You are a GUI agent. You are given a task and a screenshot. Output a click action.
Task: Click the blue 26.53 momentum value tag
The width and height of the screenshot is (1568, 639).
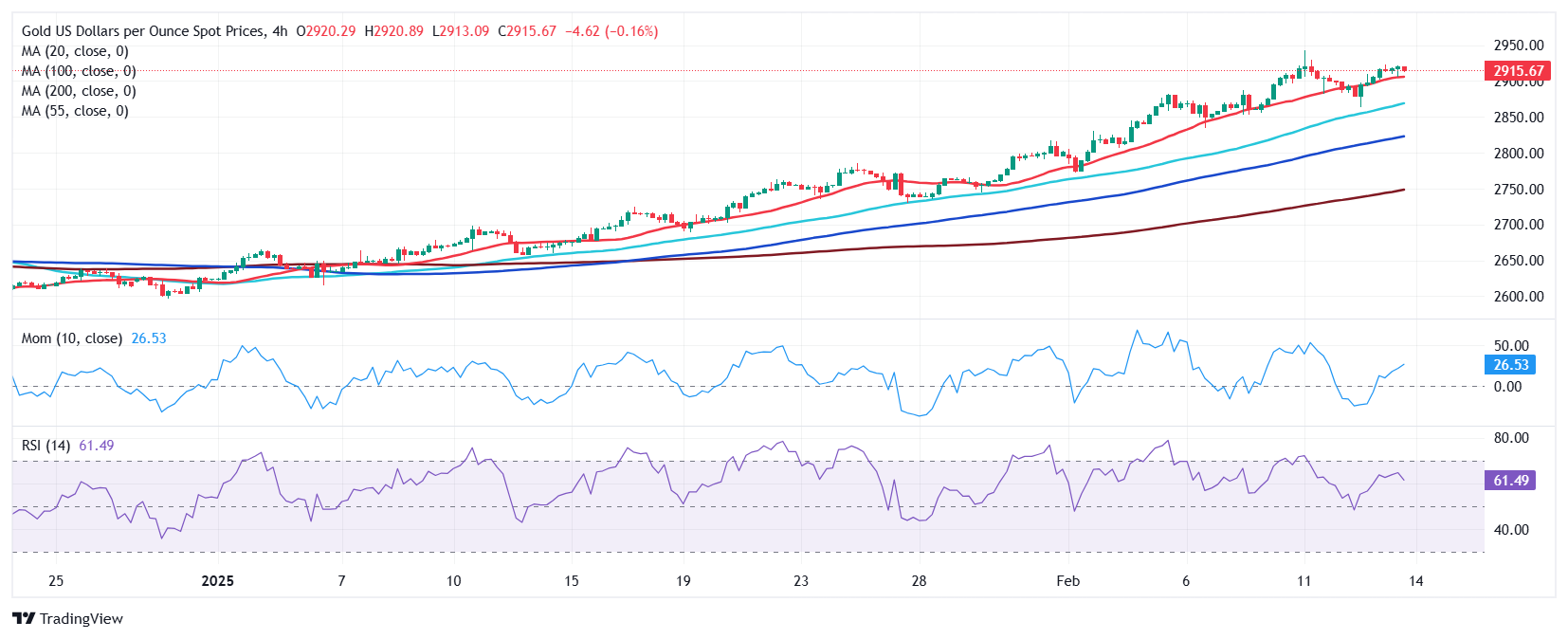click(1510, 365)
